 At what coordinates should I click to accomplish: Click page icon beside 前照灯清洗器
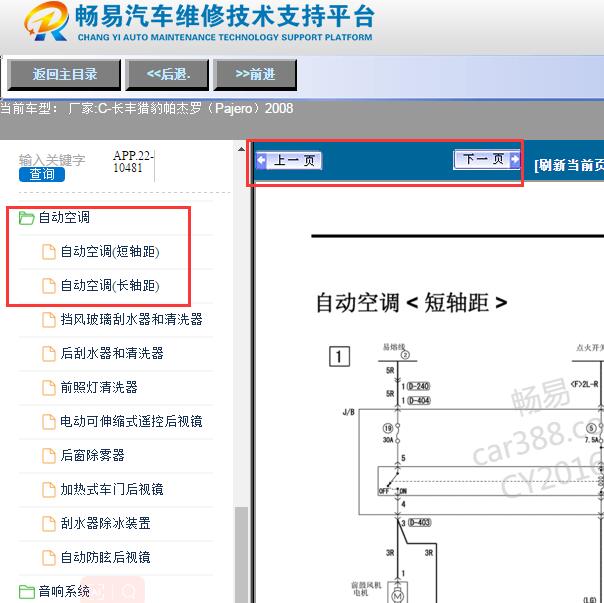pos(49,388)
